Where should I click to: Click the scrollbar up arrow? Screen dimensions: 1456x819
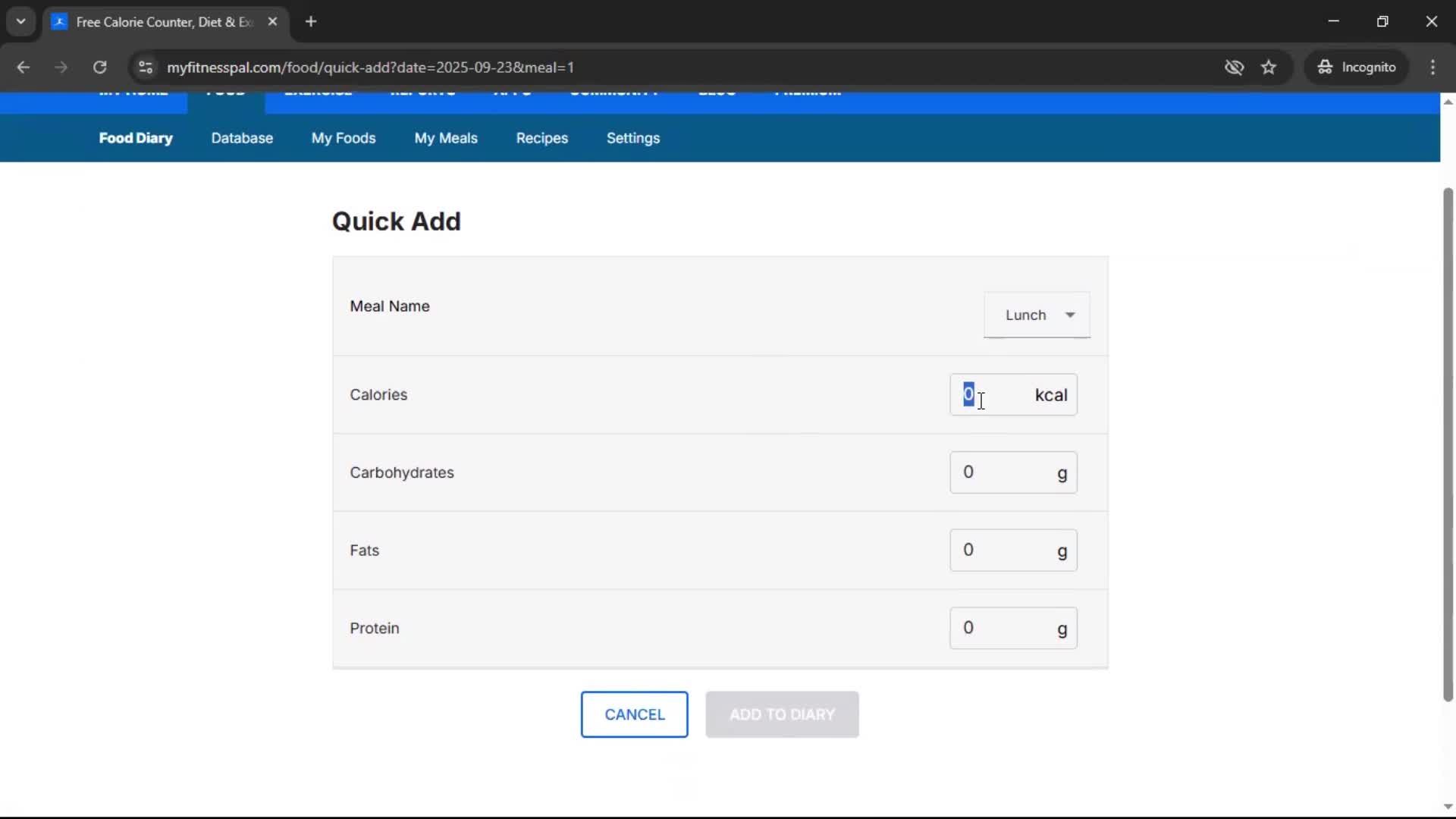pos(1448,102)
